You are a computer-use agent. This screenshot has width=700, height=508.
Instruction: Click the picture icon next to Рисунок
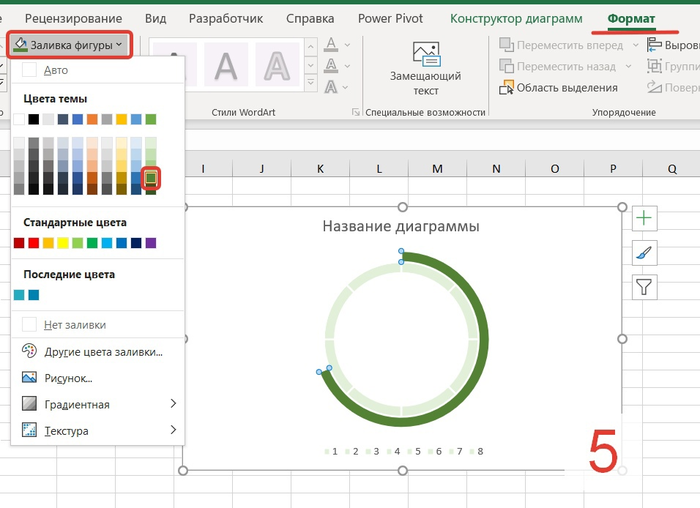29,377
